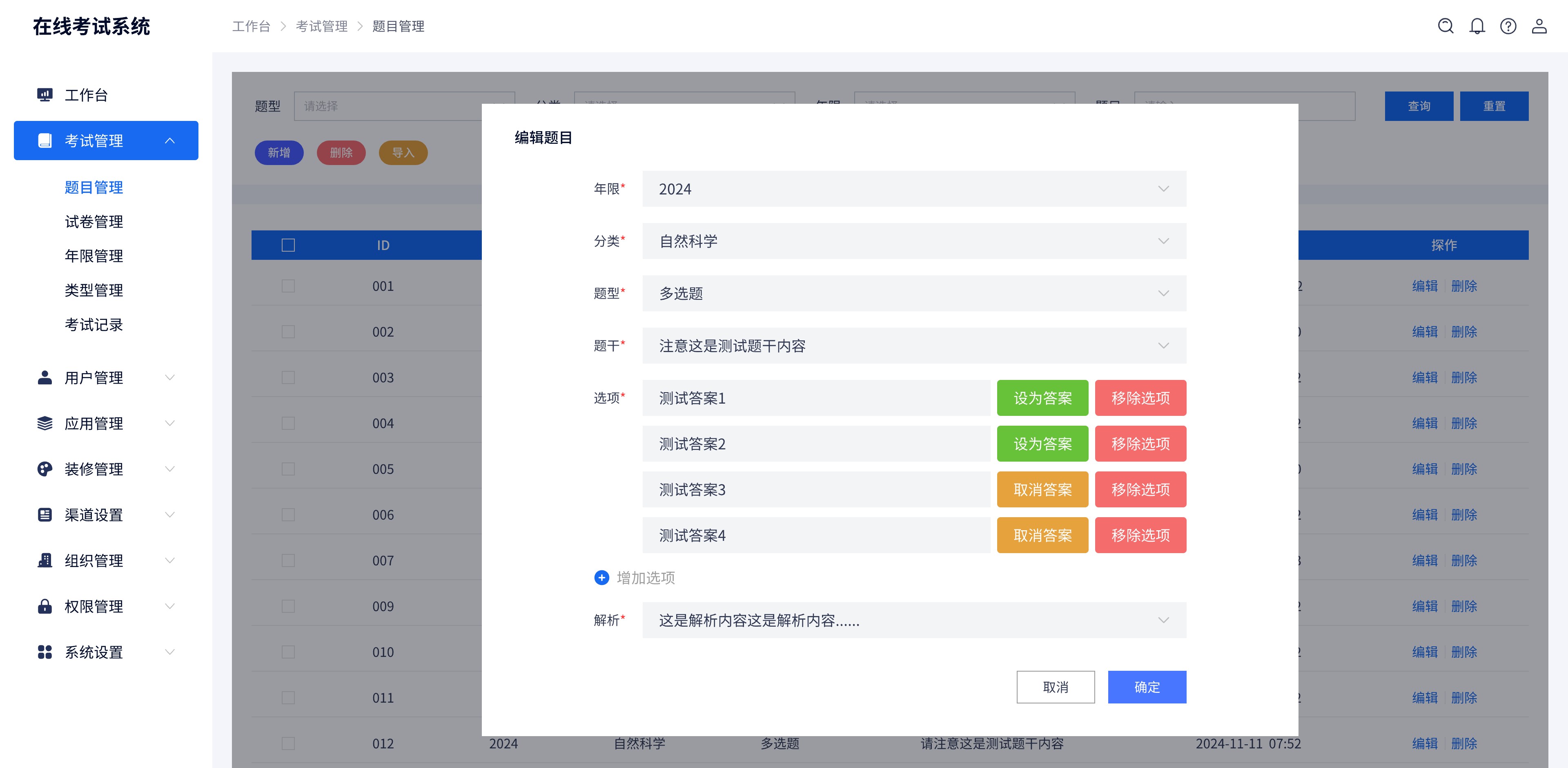Click the notification bell icon
1568x768 pixels.
[1477, 26]
